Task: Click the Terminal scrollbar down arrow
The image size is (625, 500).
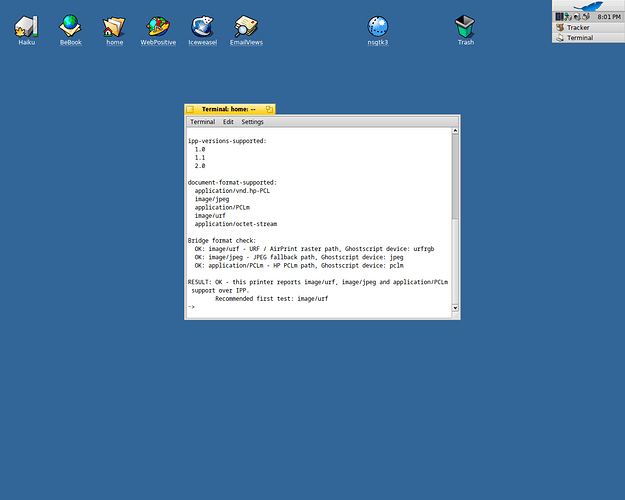Action: [455, 308]
